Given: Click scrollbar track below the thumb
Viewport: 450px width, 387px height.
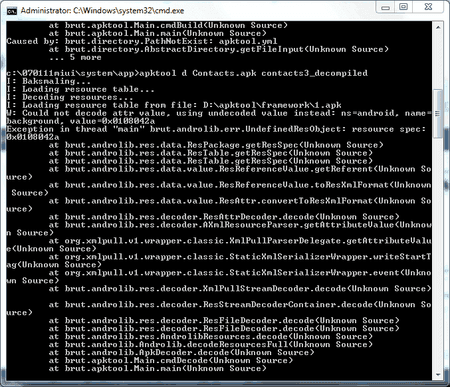Looking at the screenshot, I should tap(438, 253).
